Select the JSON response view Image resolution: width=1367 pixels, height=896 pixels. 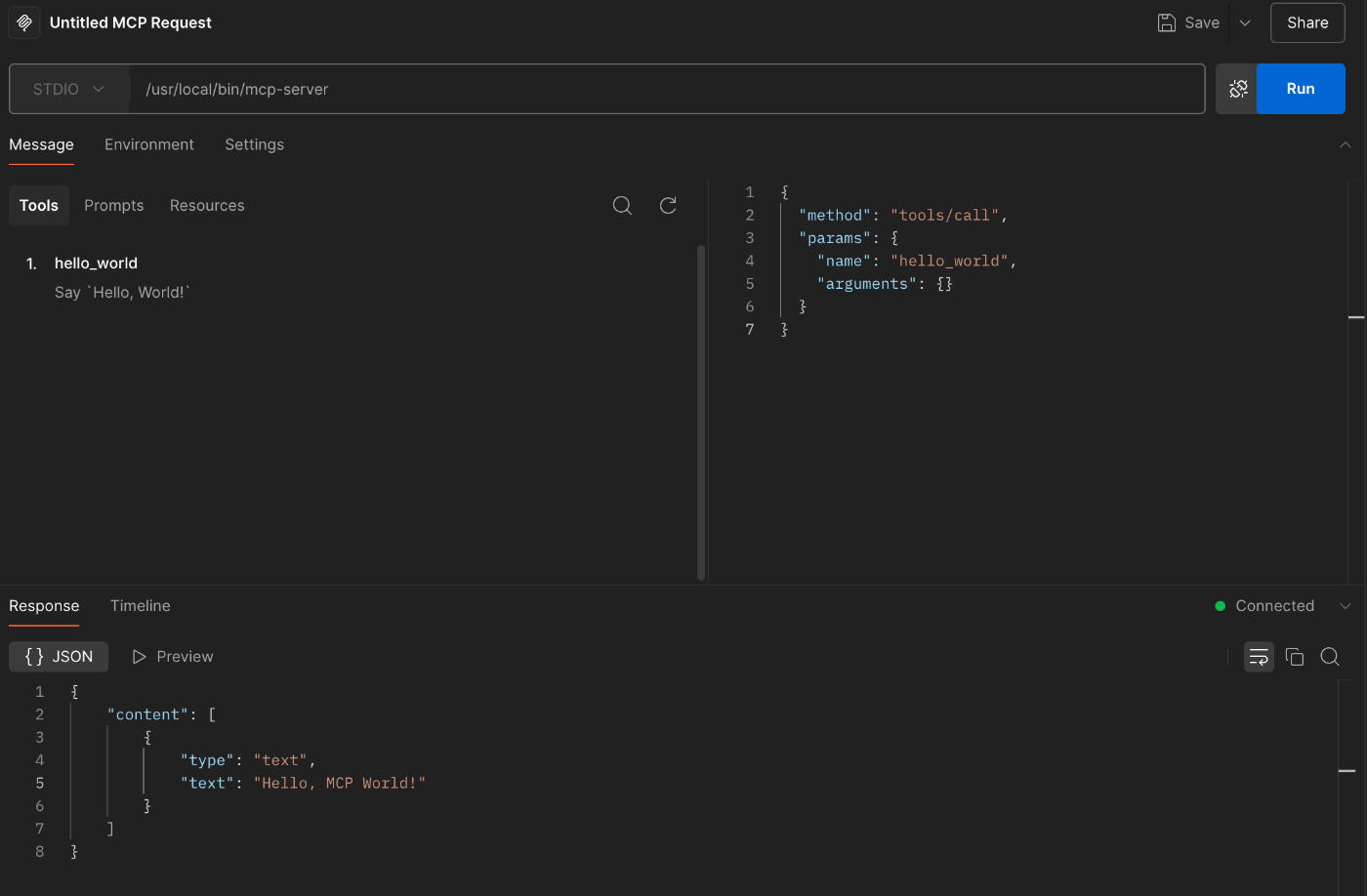[x=59, y=657]
